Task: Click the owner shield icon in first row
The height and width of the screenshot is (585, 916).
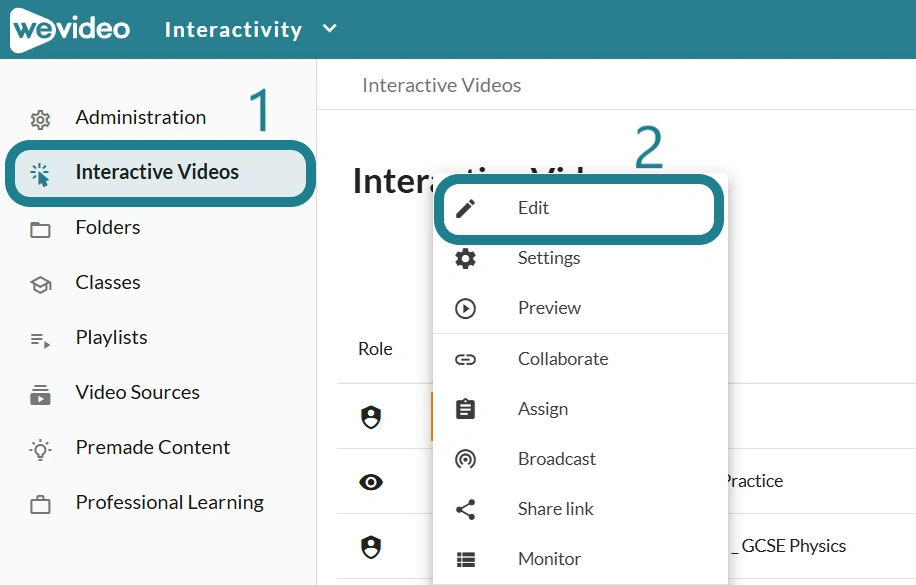Action: (371, 417)
